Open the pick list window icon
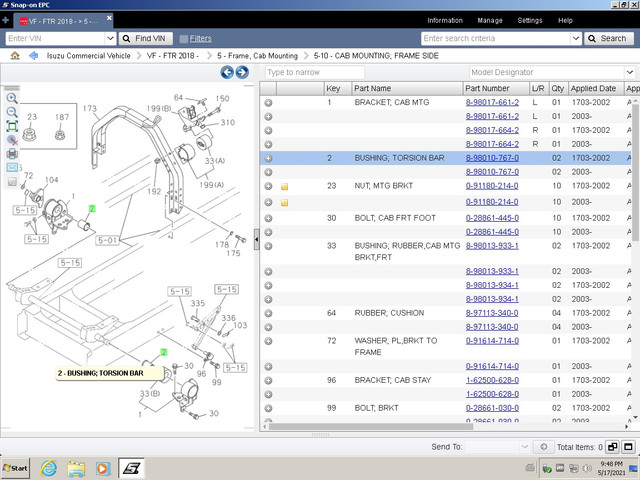The width and height of the screenshot is (640, 480). [612, 447]
